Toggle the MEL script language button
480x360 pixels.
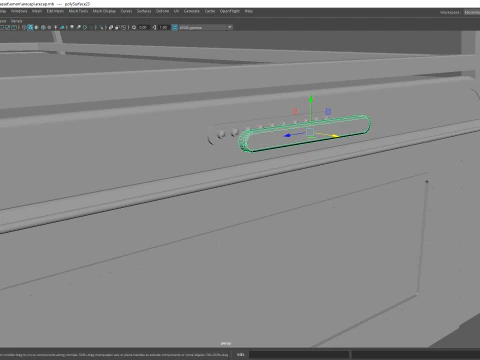pyautogui.click(x=240, y=355)
